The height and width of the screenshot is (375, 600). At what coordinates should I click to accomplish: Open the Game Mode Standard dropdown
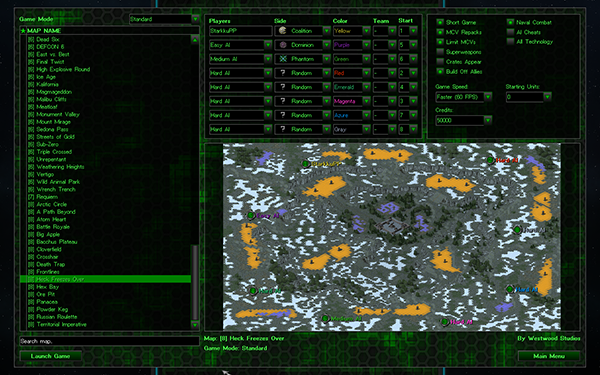pyautogui.click(x=164, y=19)
